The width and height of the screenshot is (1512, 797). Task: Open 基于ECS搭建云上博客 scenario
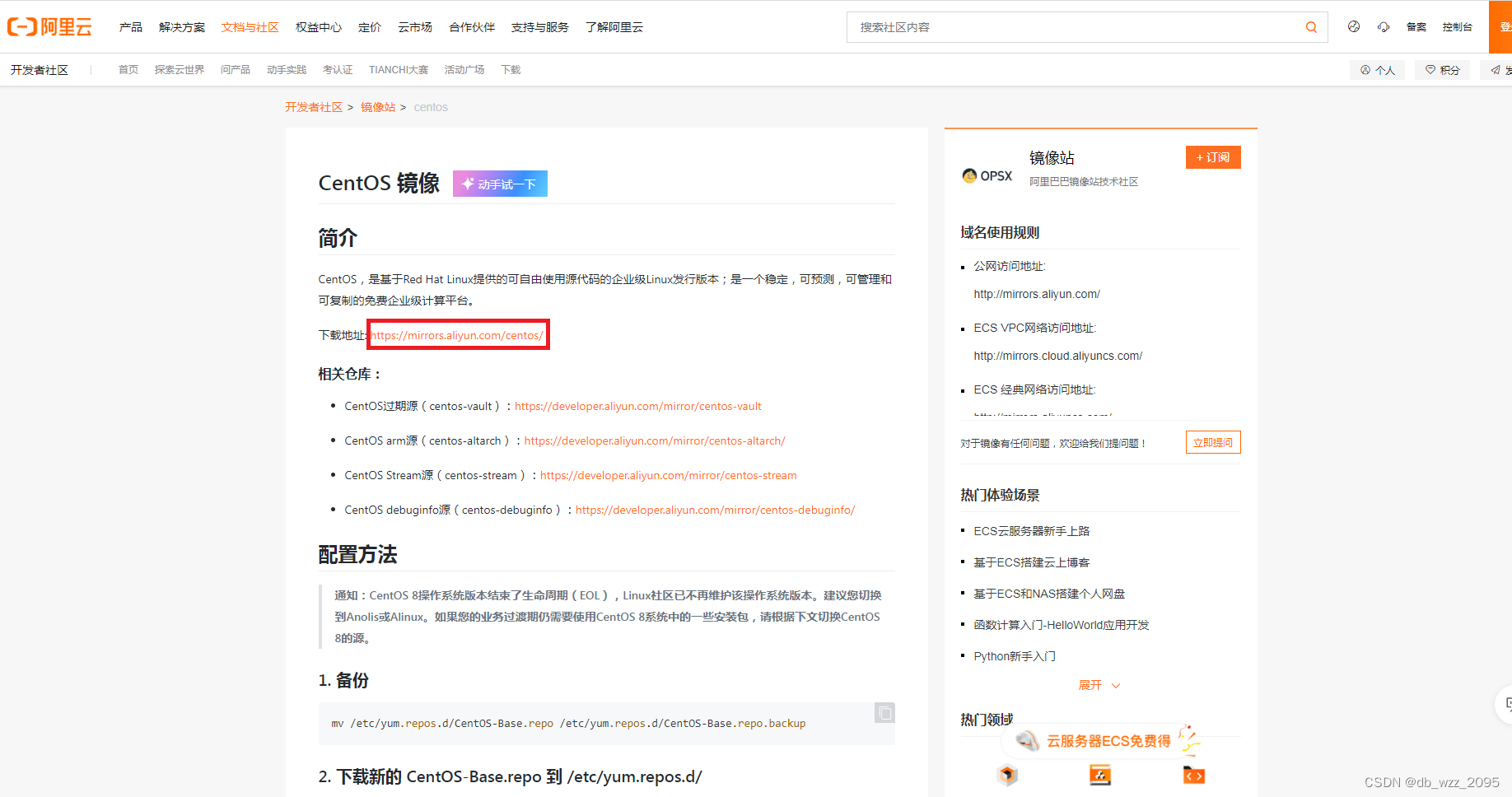point(1032,562)
